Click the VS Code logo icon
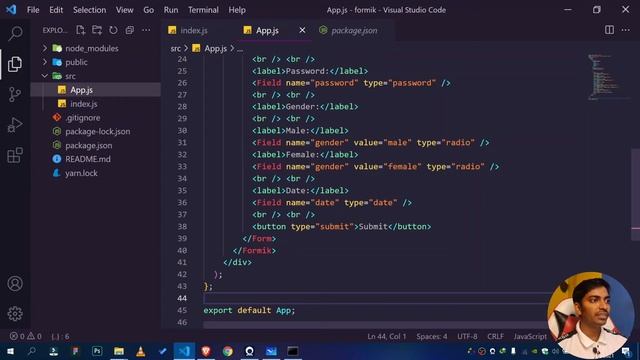The image size is (640, 360). (x=11, y=9)
